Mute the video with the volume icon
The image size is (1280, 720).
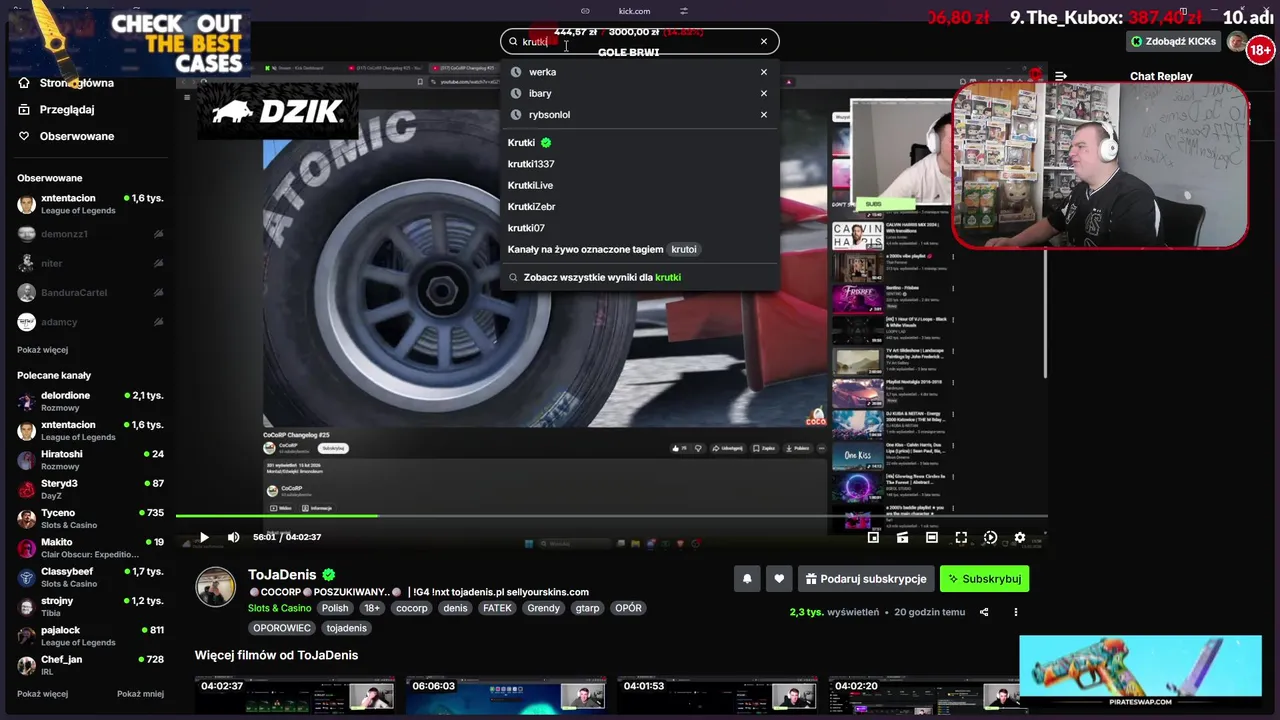(x=233, y=537)
